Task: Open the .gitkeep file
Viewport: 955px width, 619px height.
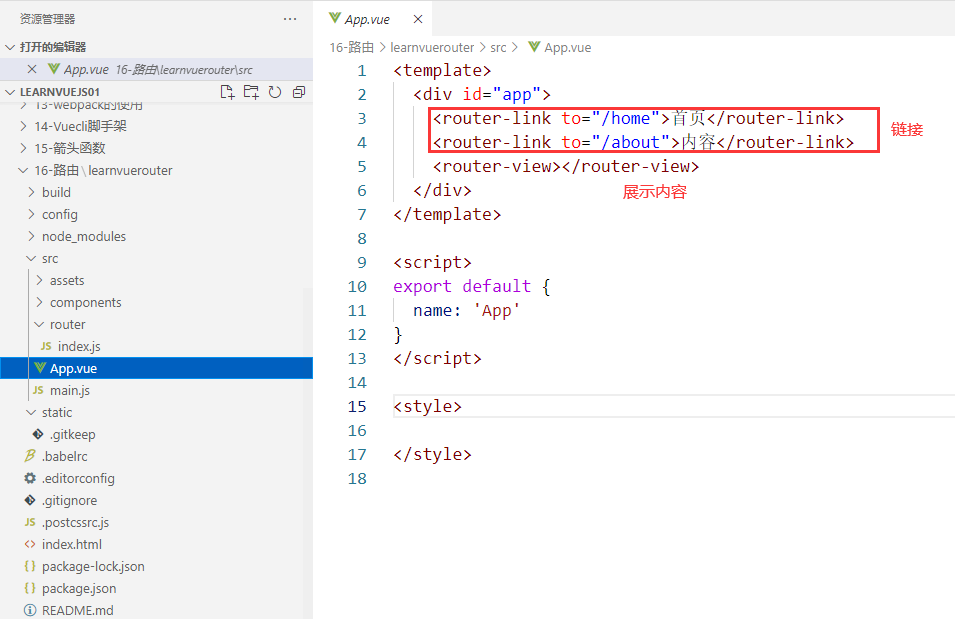Action: click(157, 434)
